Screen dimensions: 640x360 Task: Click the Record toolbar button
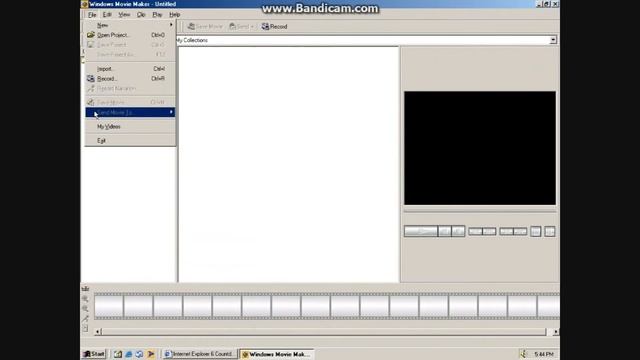pos(275,27)
